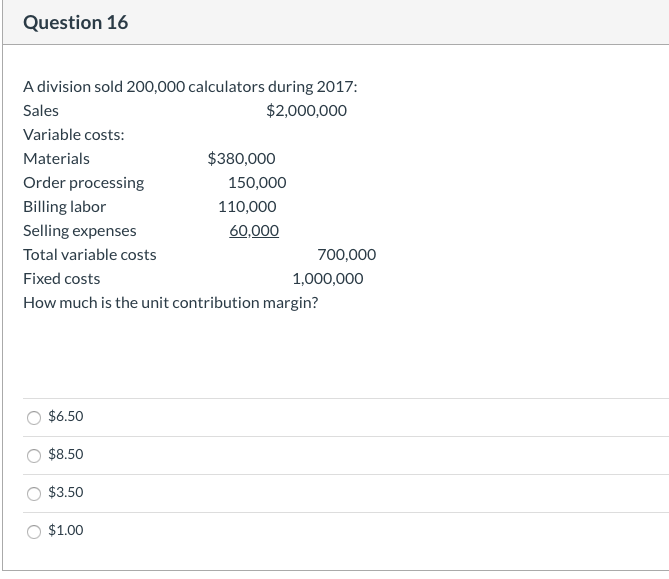Viewport: 669px width, 579px height.
Task: Click the Question 16 heading
Action: tap(76, 23)
